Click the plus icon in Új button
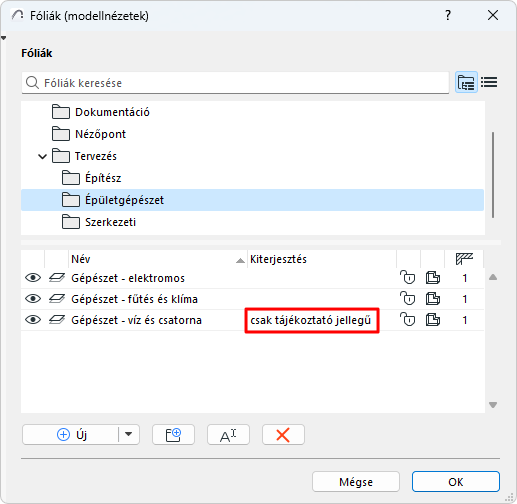The height and width of the screenshot is (504, 517). pyautogui.click(x=63, y=435)
